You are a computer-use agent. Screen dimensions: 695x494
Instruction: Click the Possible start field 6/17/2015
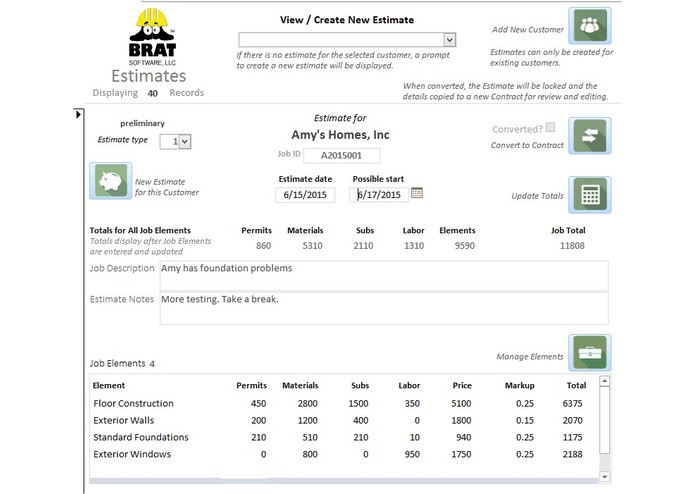[x=379, y=195]
